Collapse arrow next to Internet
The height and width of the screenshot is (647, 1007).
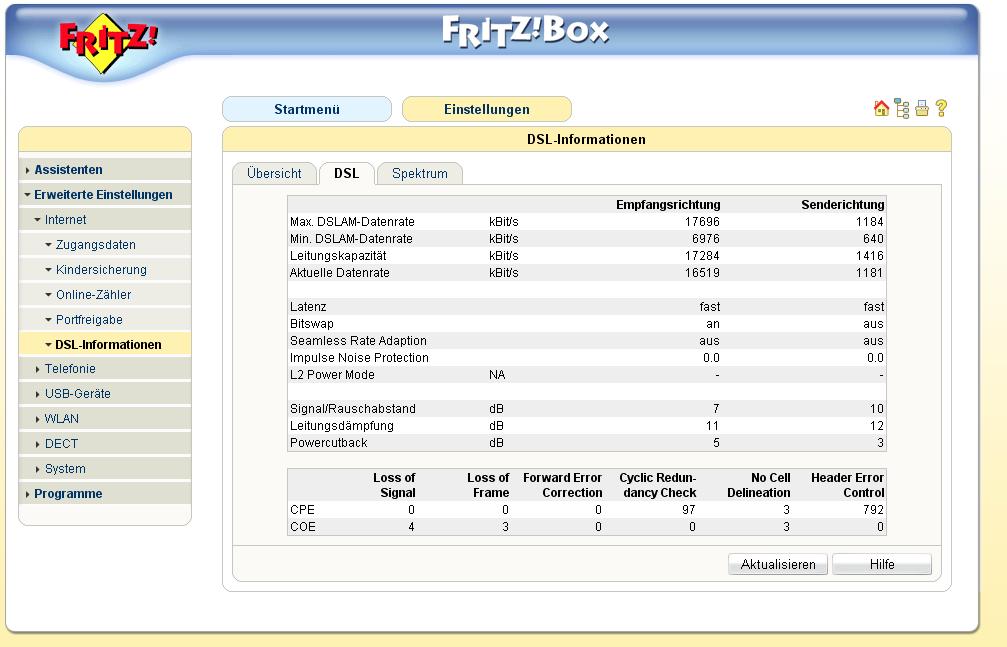click(x=37, y=220)
